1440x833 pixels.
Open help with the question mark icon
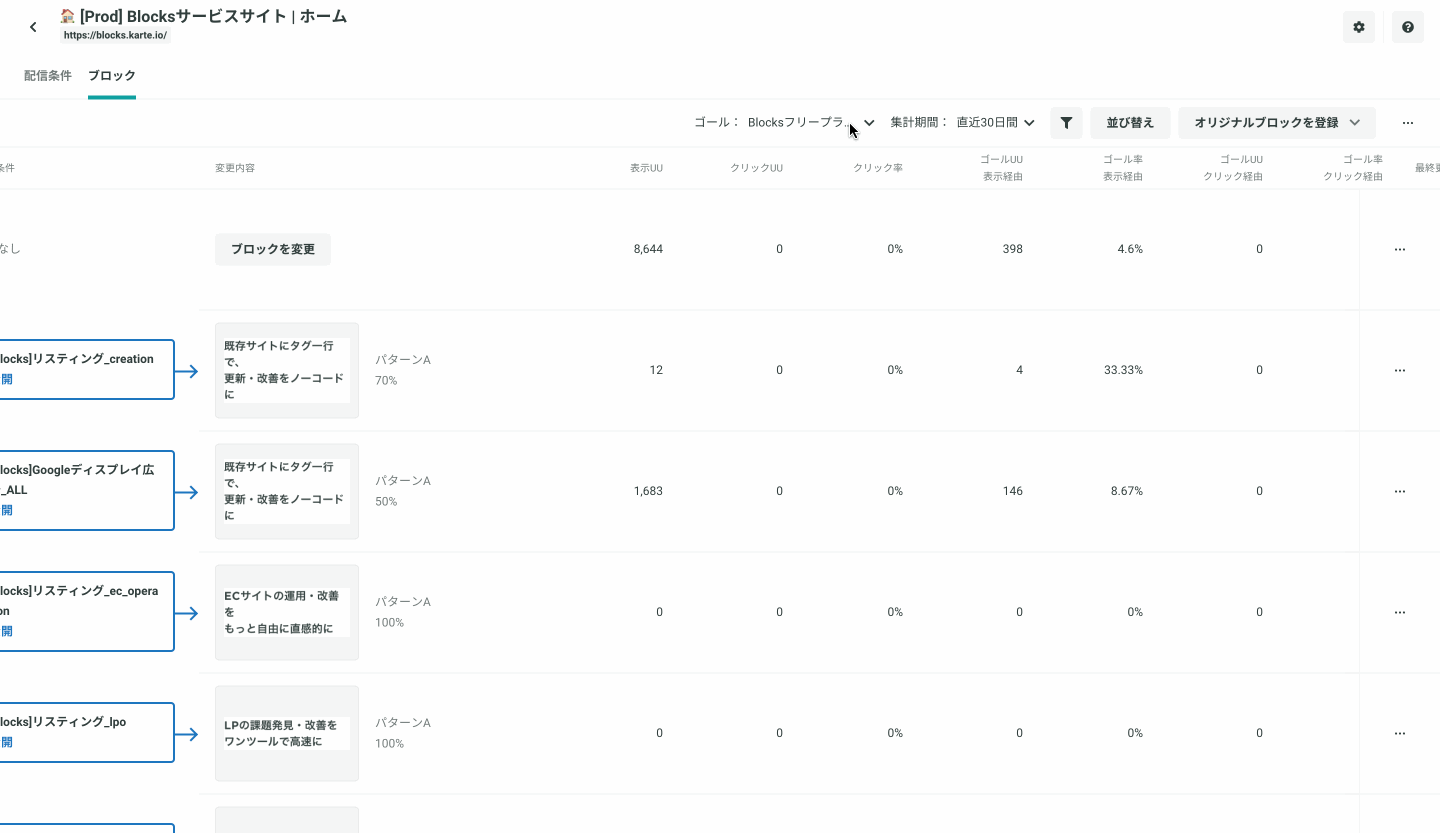click(x=1408, y=27)
